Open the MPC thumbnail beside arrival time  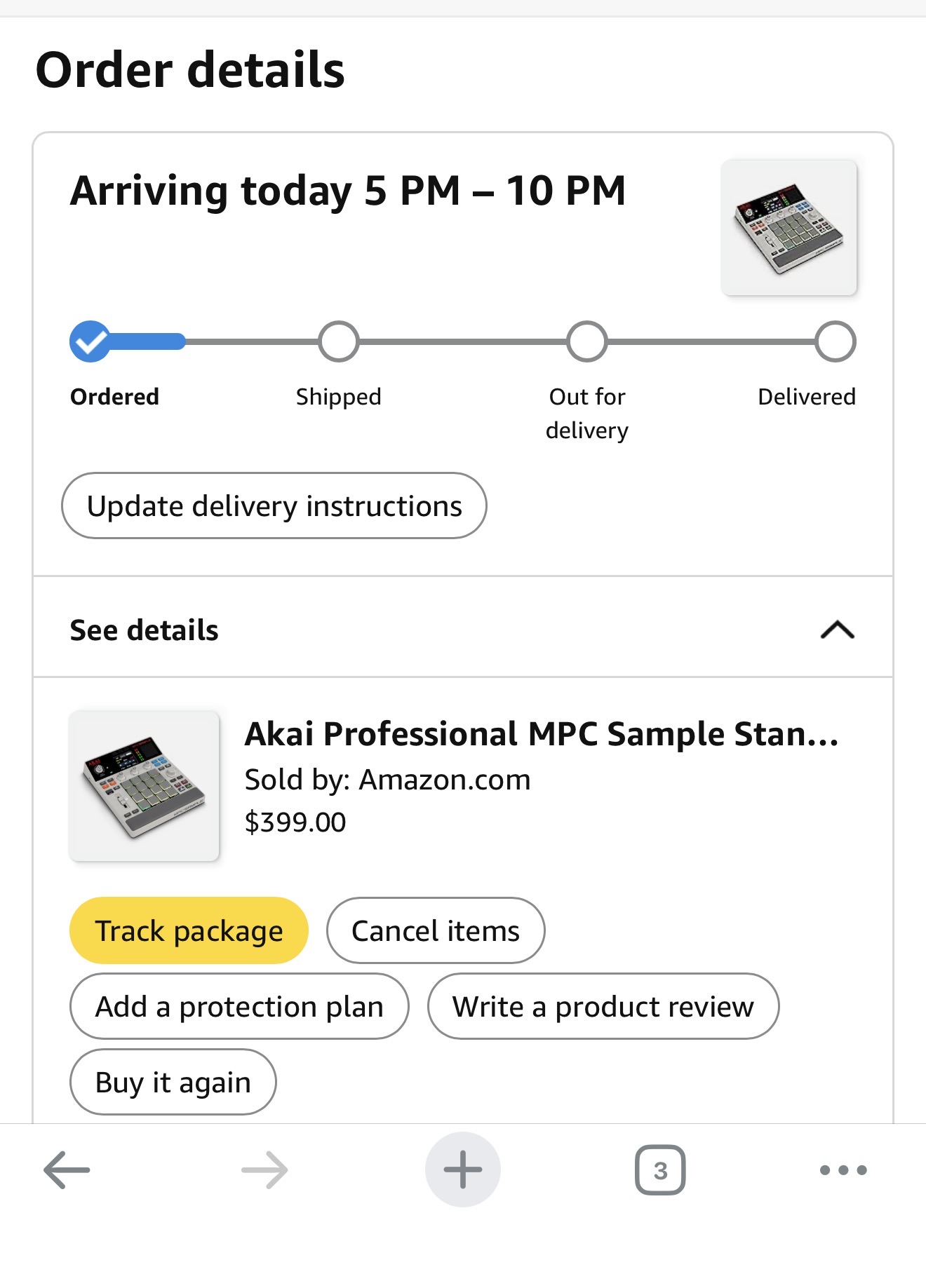(x=789, y=227)
